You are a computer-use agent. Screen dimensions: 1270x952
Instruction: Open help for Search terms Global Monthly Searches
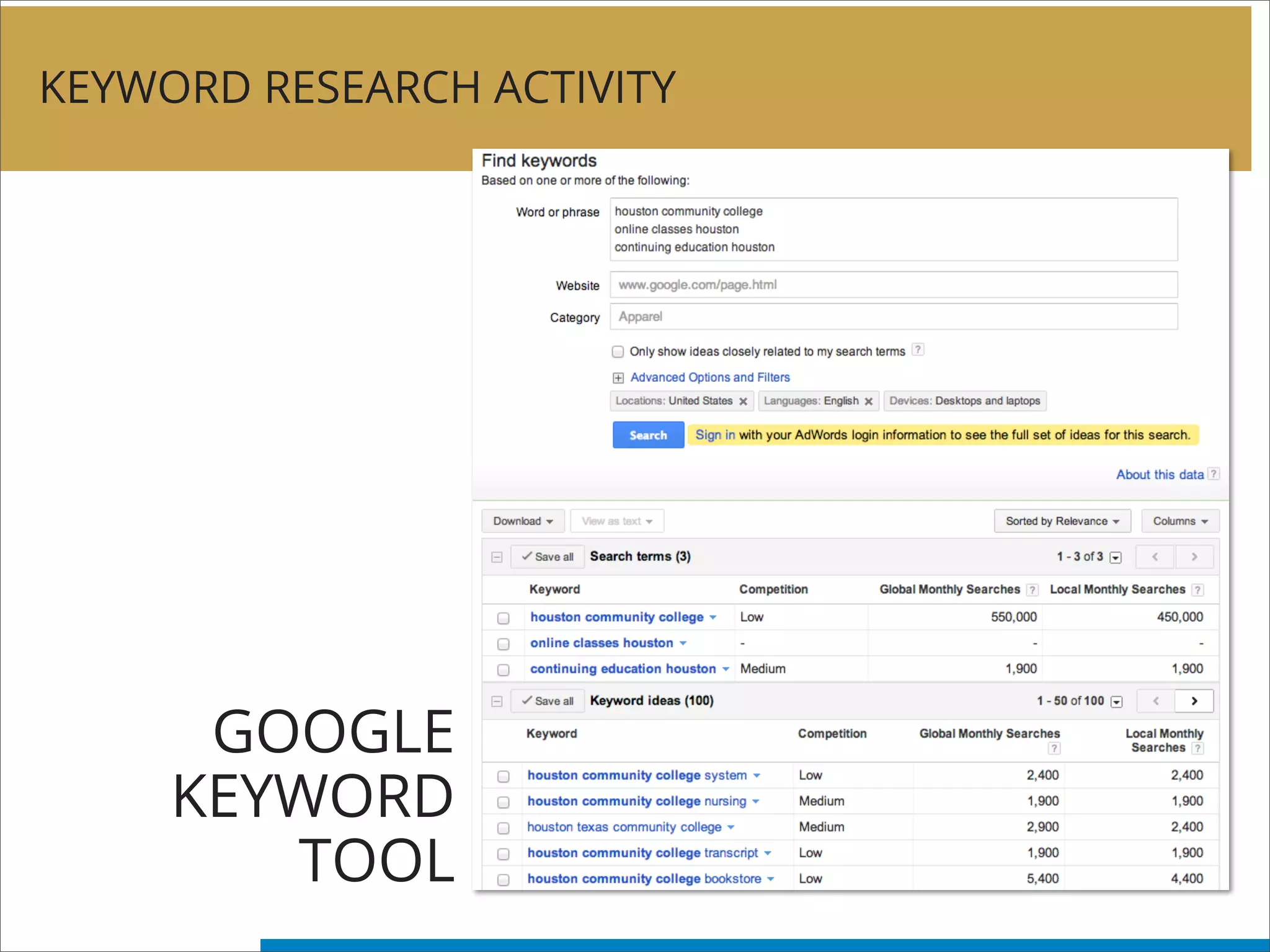[x=1032, y=590]
